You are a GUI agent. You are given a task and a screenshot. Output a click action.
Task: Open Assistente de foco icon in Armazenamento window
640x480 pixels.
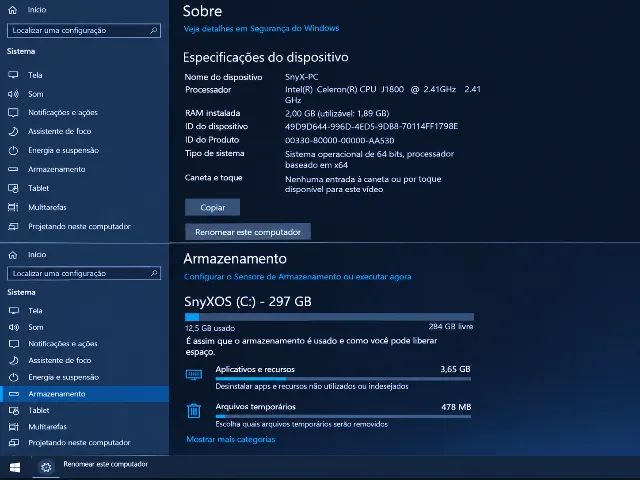(14, 360)
